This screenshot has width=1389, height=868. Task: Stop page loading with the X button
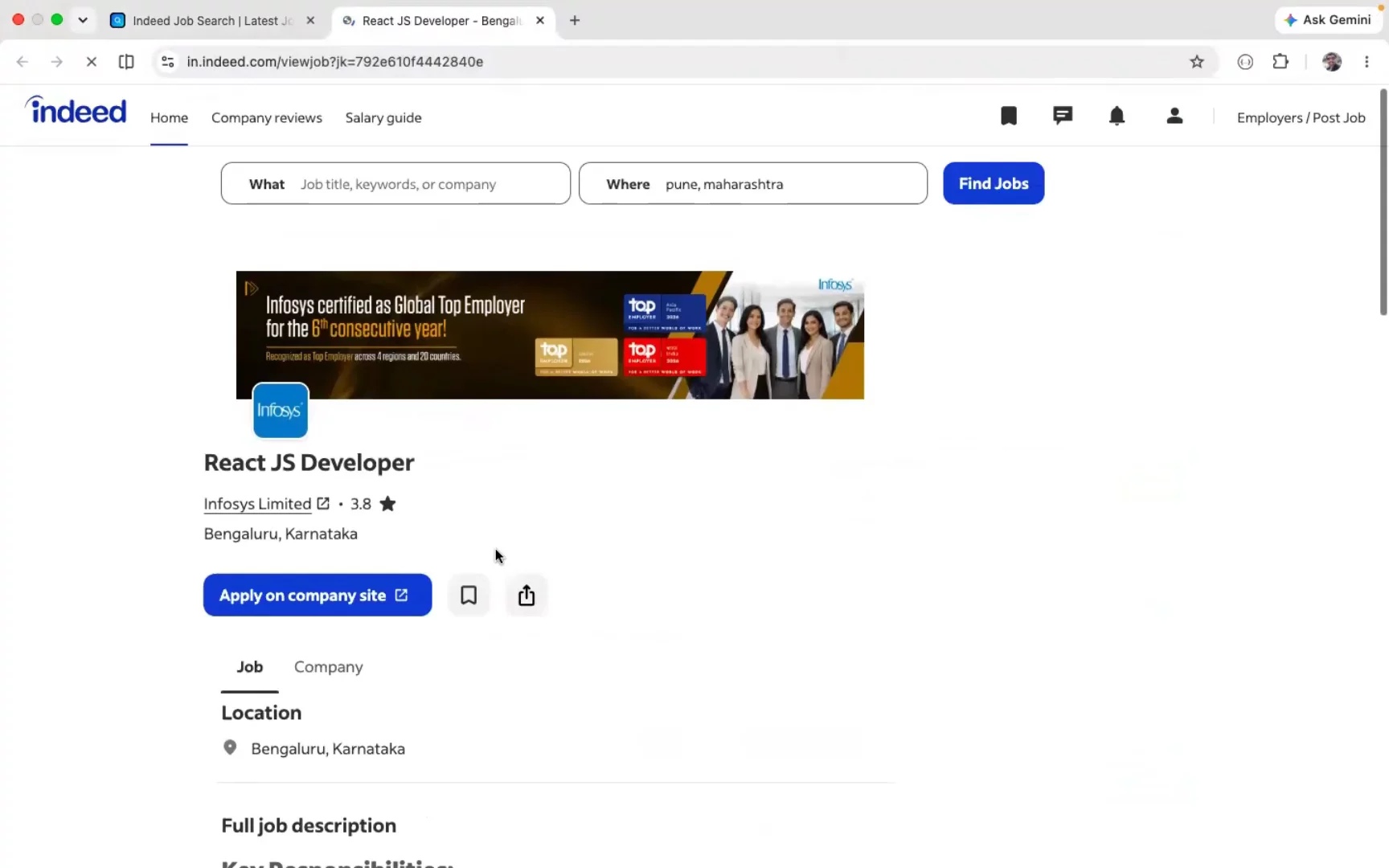pos(91,62)
